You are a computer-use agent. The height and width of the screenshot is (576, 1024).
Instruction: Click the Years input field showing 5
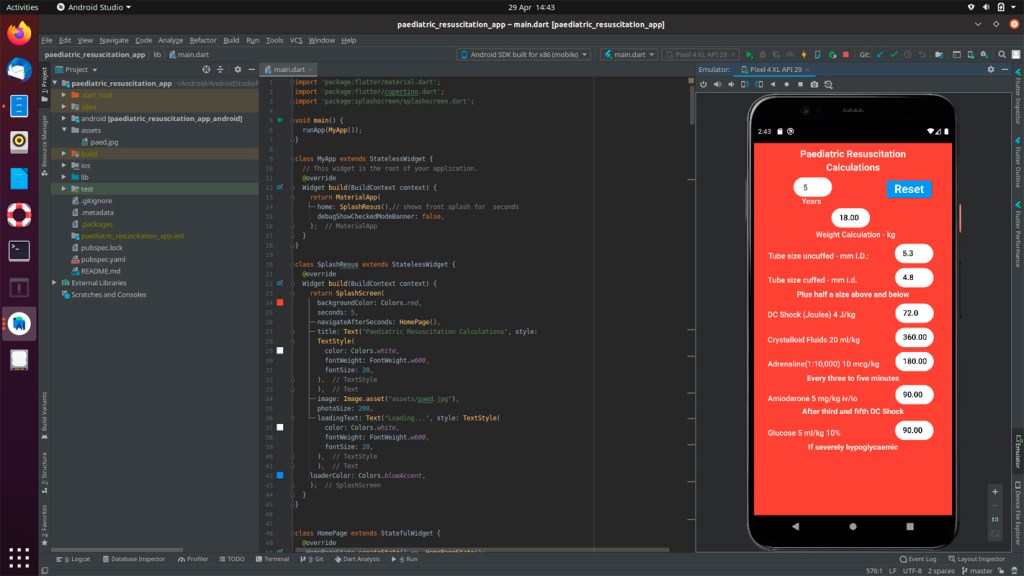point(814,187)
